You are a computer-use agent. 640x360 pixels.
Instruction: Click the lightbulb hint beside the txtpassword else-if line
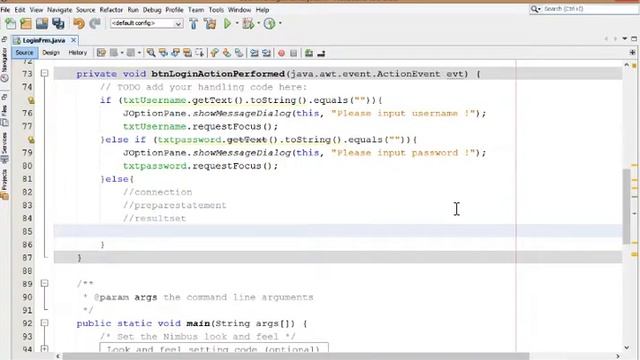tap(31, 140)
